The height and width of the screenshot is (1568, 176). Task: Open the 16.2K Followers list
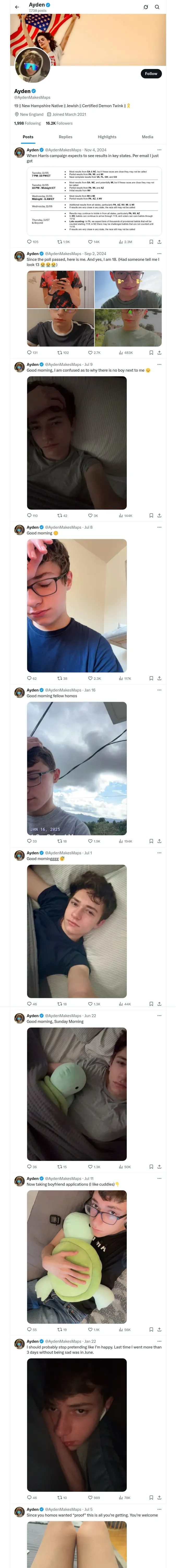click(x=59, y=123)
